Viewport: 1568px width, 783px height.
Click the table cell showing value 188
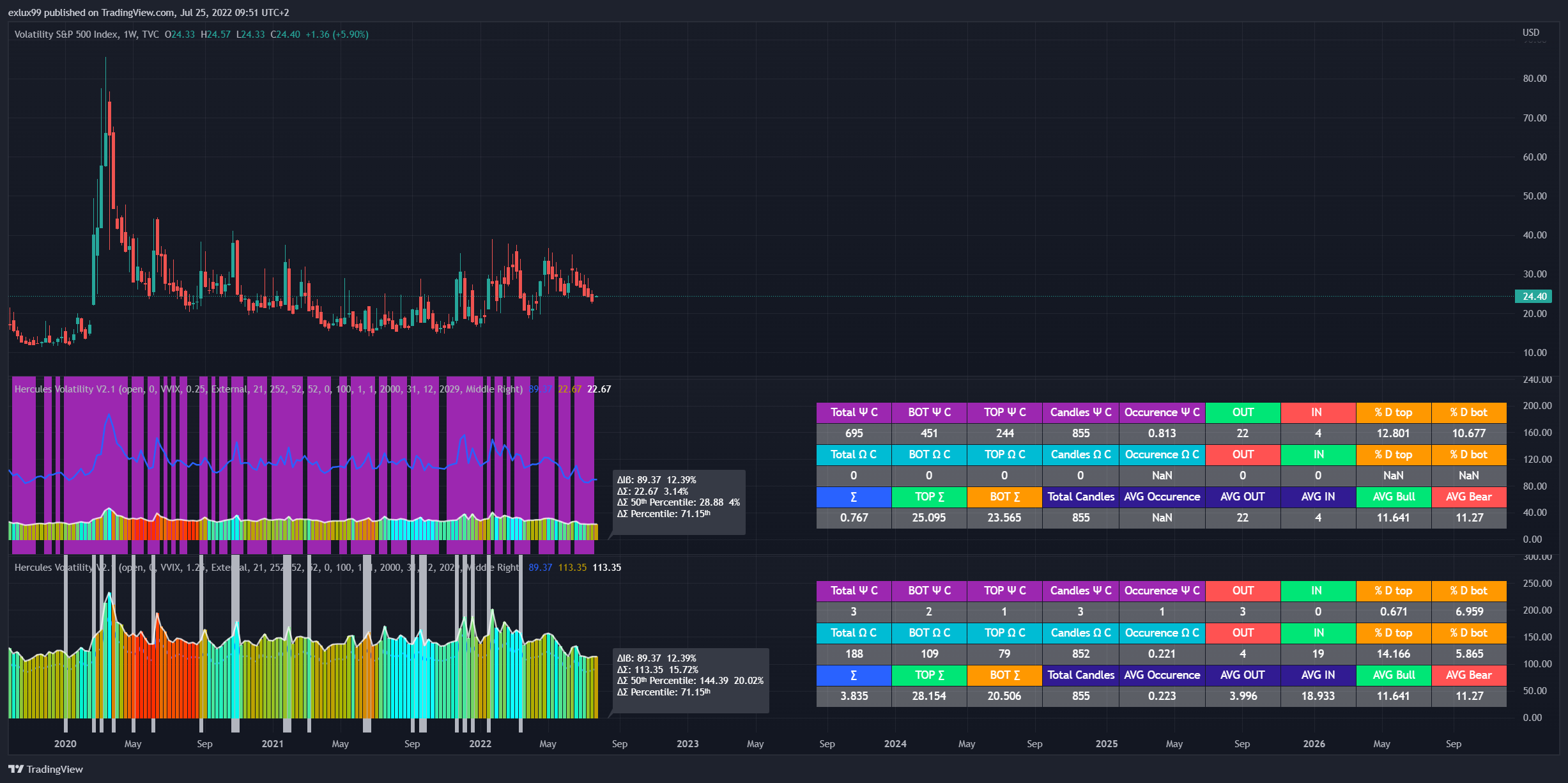pos(853,654)
